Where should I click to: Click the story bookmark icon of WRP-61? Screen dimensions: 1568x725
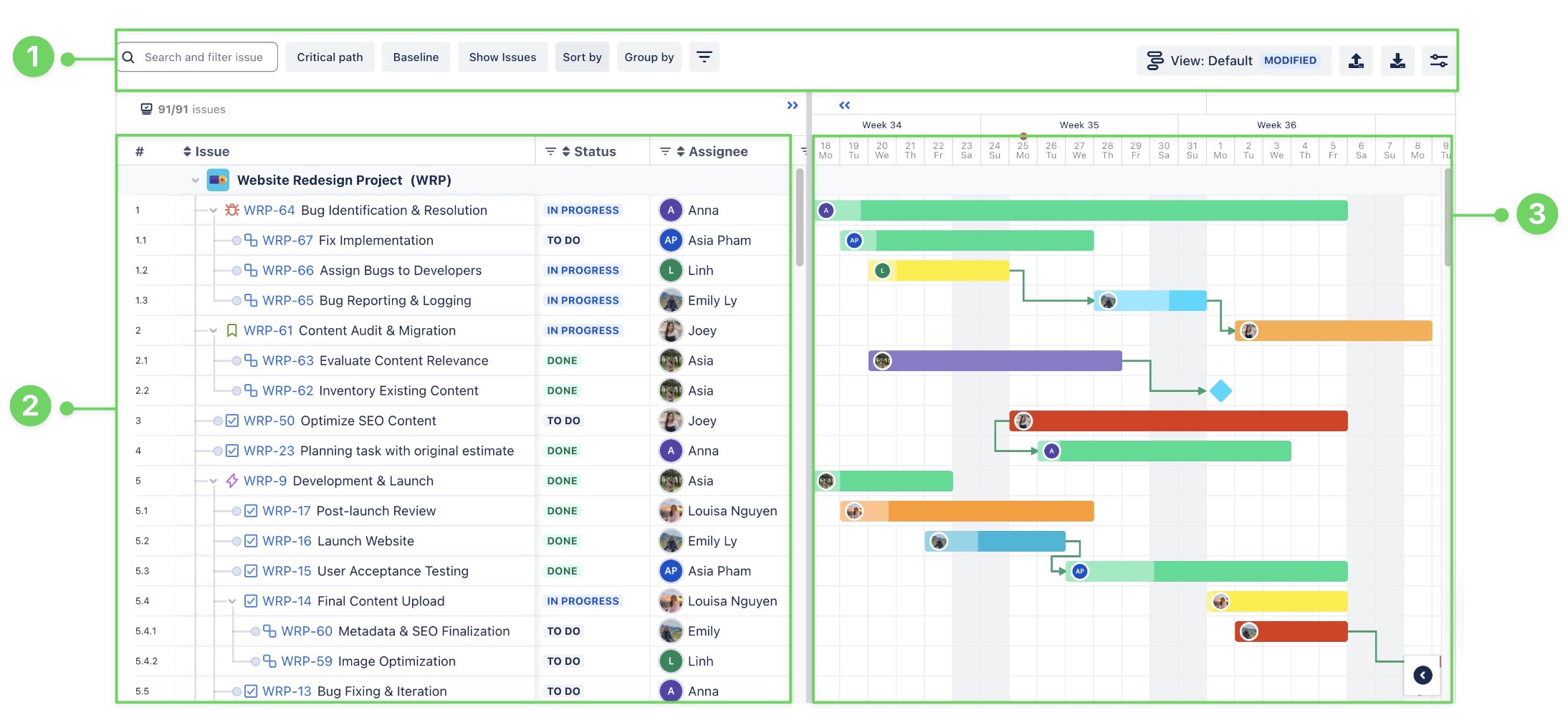pos(231,330)
